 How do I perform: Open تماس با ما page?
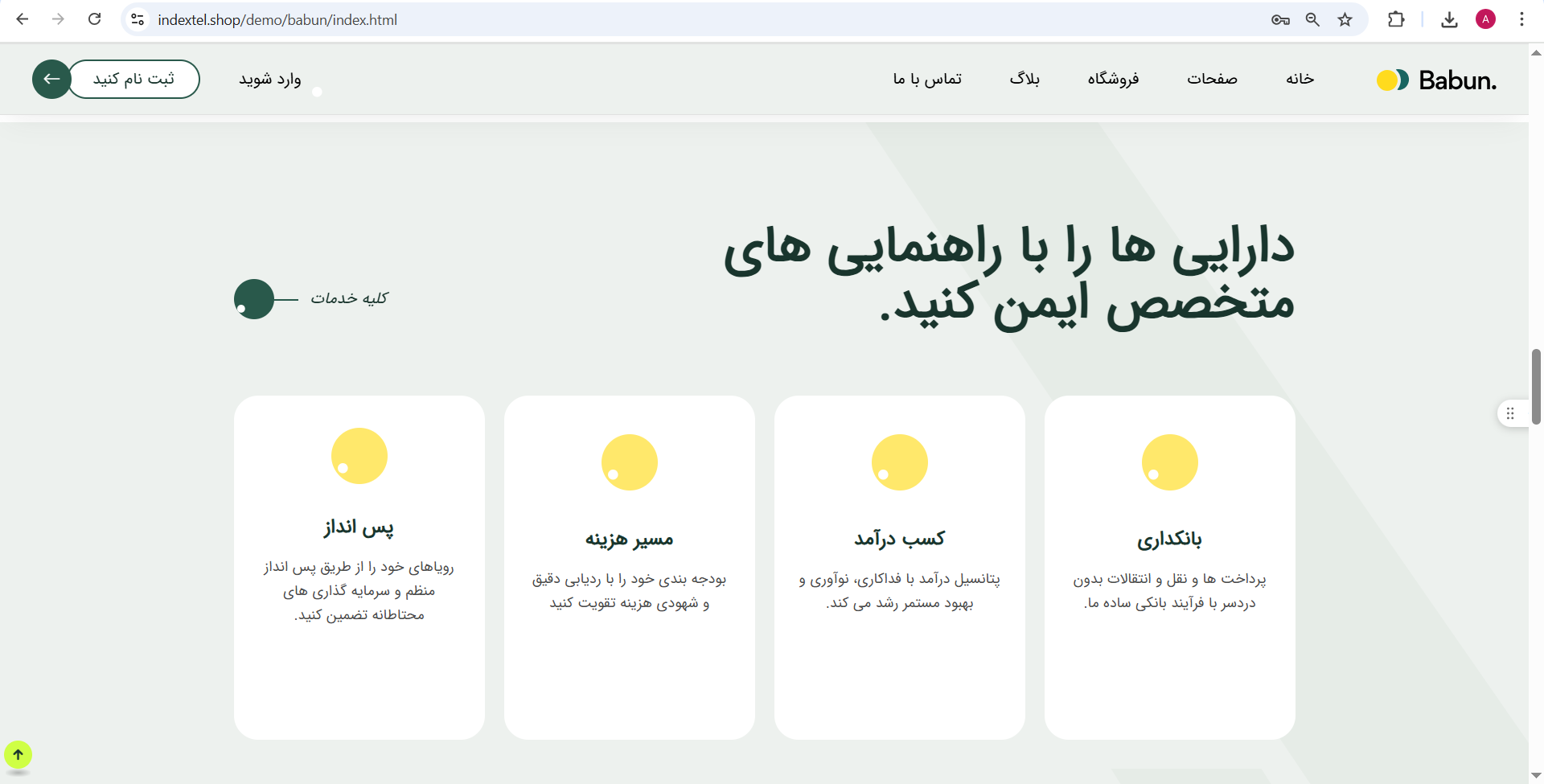click(x=927, y=79)
